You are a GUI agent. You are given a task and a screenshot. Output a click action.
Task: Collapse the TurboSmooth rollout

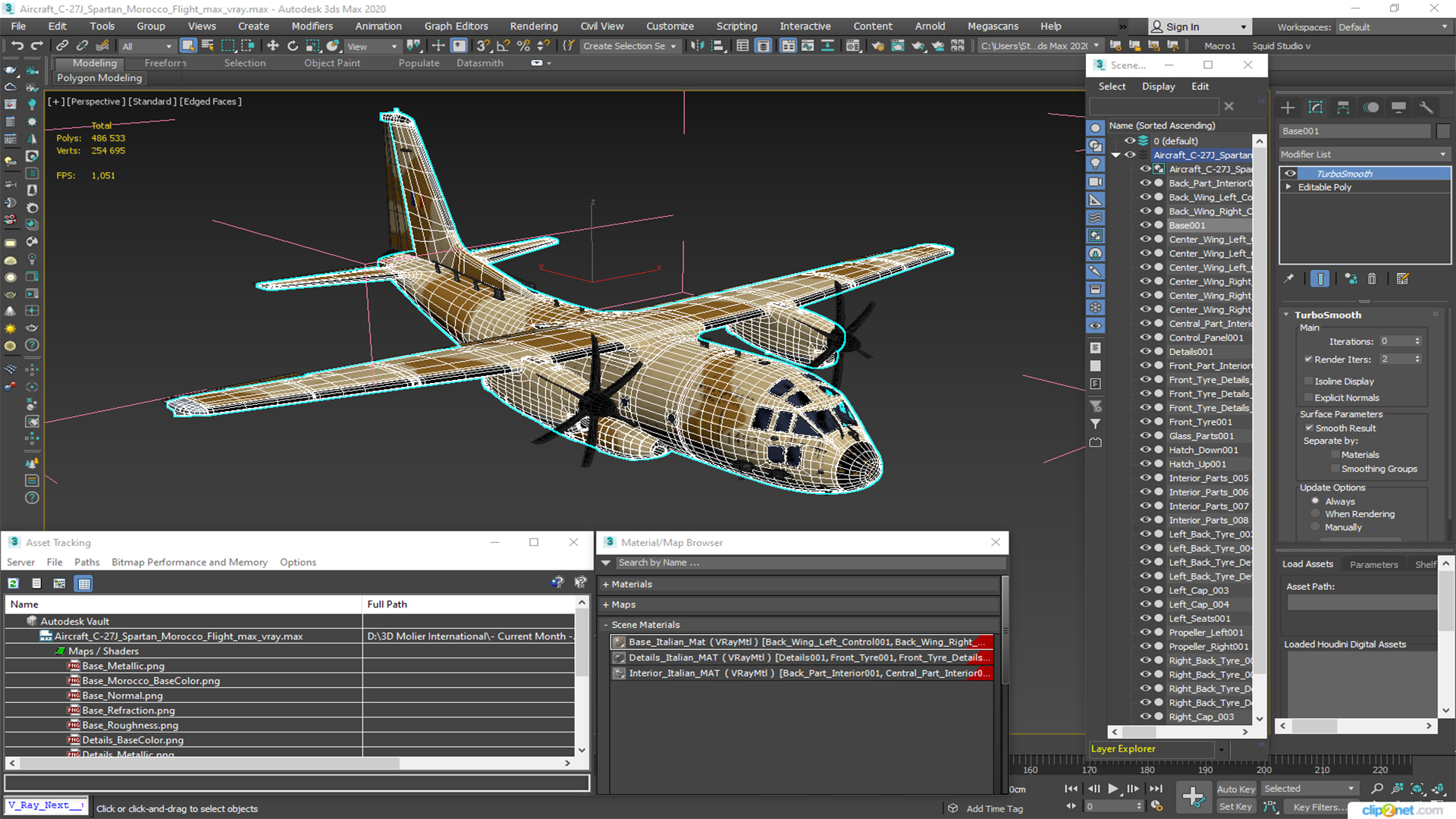pos(1286,315)
